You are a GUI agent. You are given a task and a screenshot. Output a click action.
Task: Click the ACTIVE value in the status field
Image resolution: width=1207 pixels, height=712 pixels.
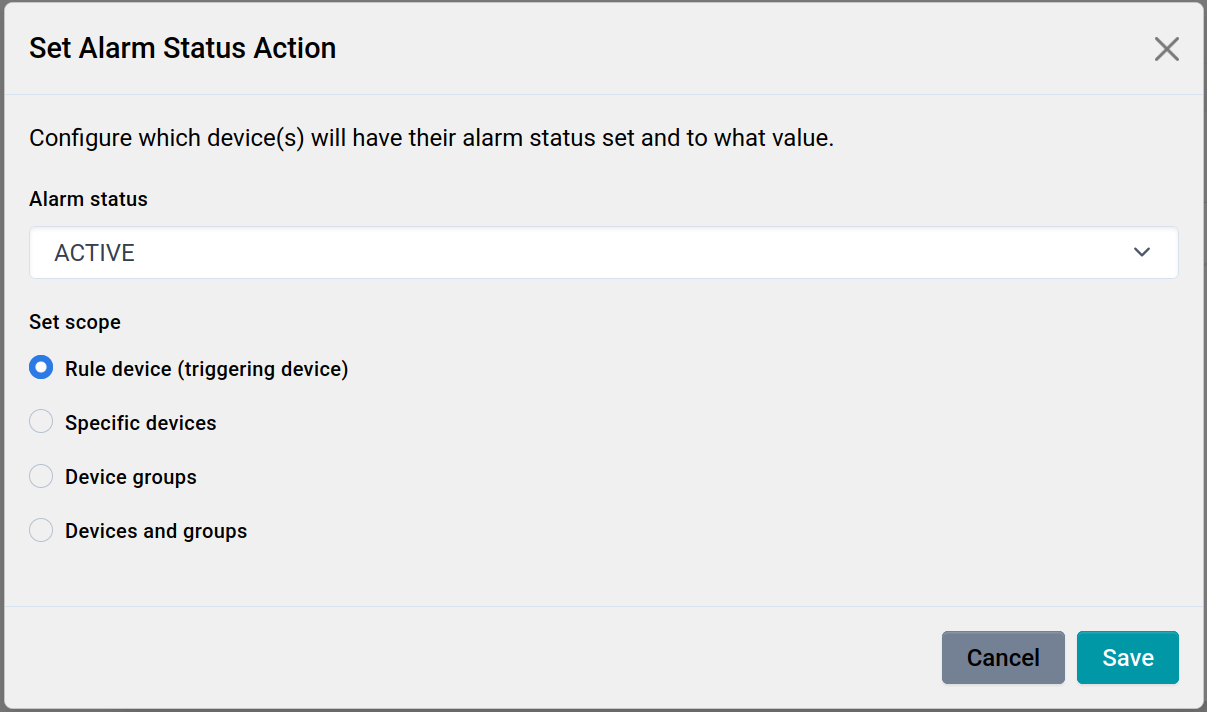pyautogui.click(x=95, y=253)
